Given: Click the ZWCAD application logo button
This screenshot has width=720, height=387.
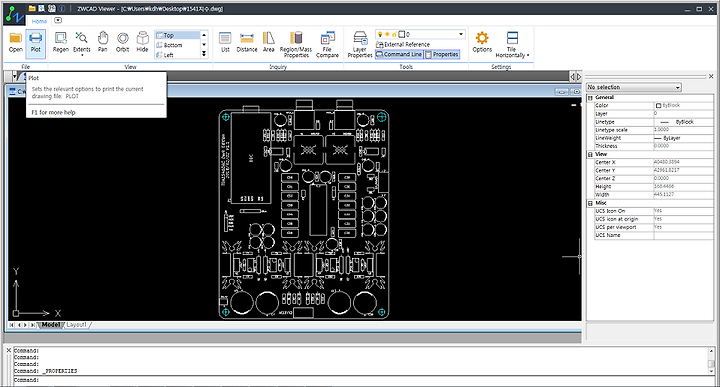Looking at the screenshot, I should click(x=15, y=14).
